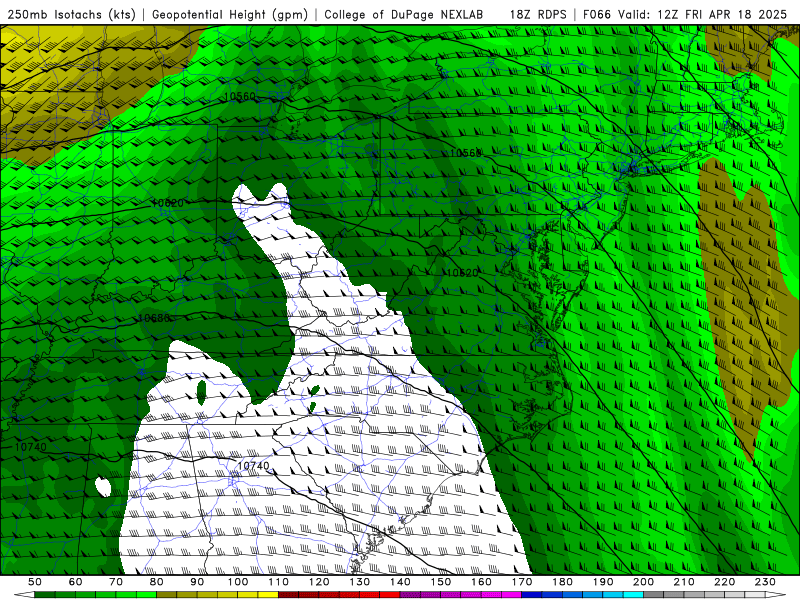Click the color scale value 220

click(725, 582)
